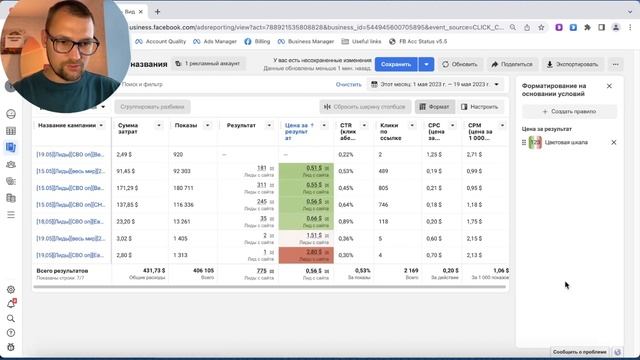Click the Очистить filter link
640x360 pixels.
(x=349, y=84)
